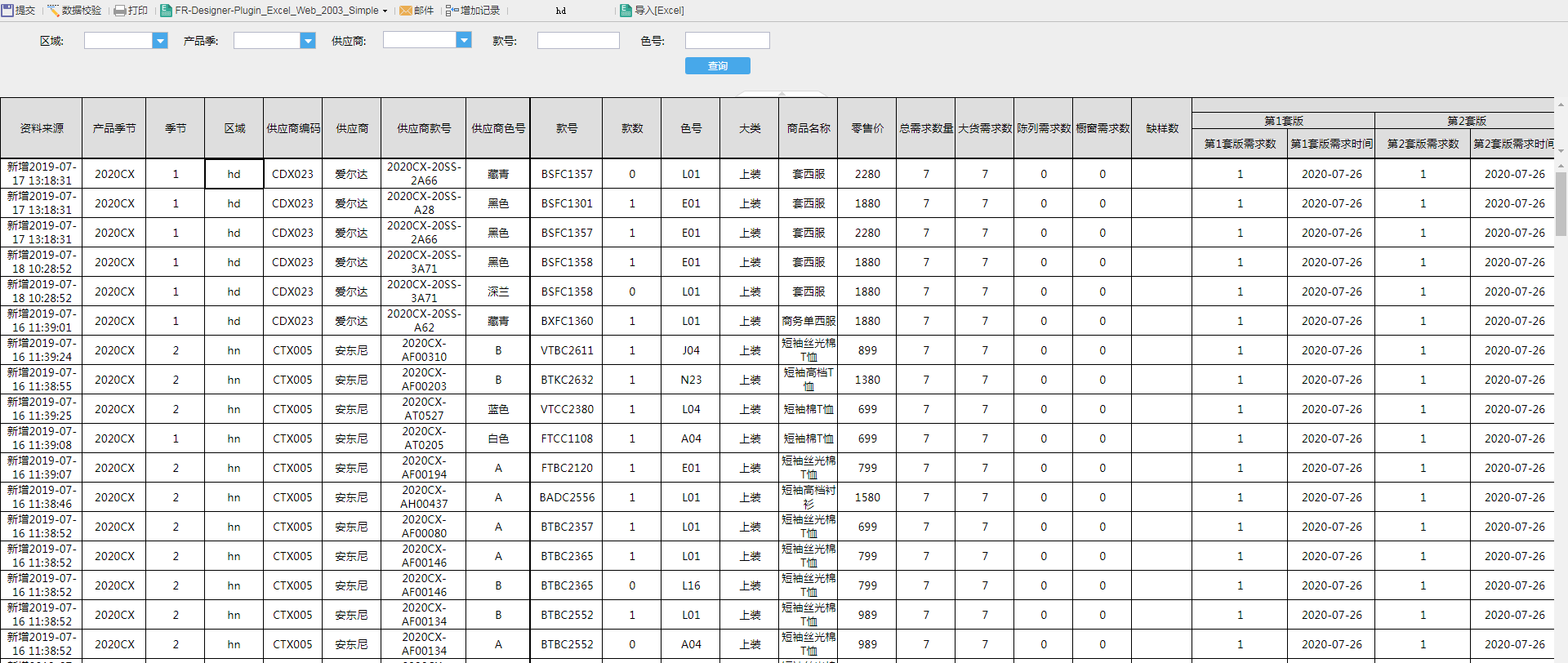Click the 导入[Excel] import icon
Screen dimensions: 1568x663
pyautogui.click(x=626, y=11)
